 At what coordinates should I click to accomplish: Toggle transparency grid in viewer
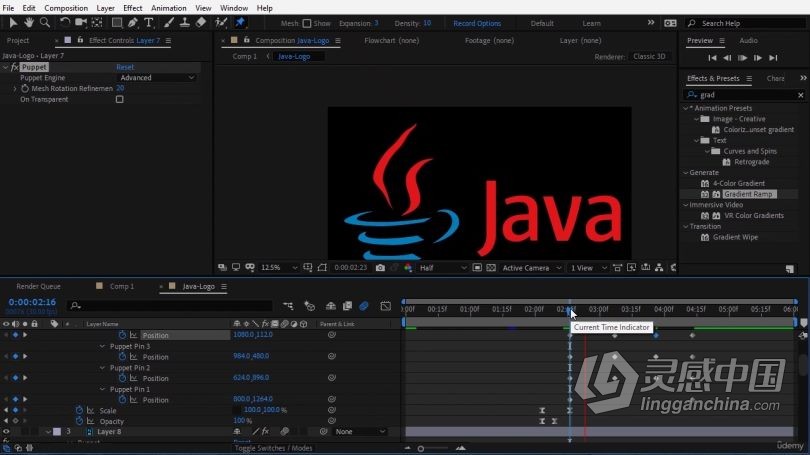pos(491,268)
